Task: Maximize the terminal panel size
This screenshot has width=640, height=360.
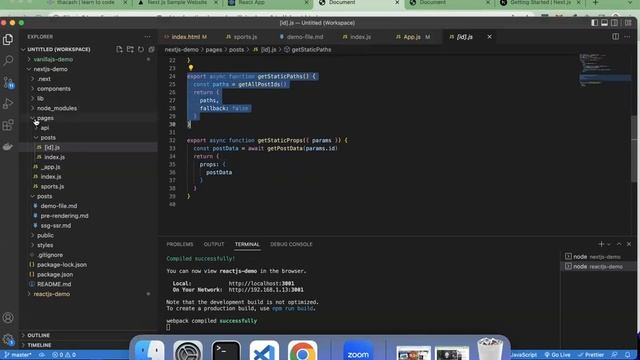Action: (x=619, y=244)
